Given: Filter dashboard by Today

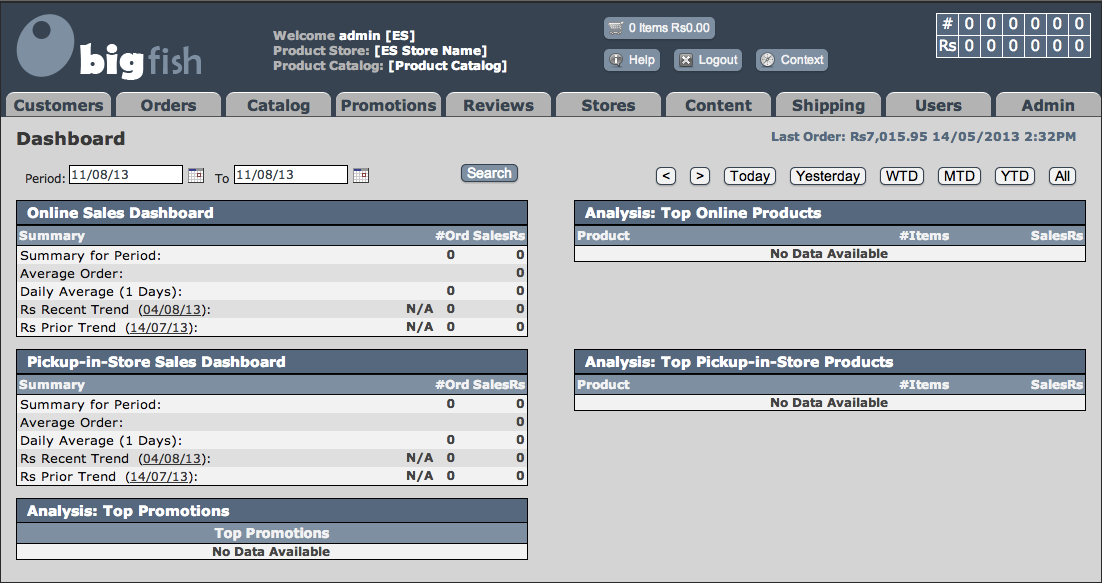Looking at the screenshot, I should click(x=750, y=176).
